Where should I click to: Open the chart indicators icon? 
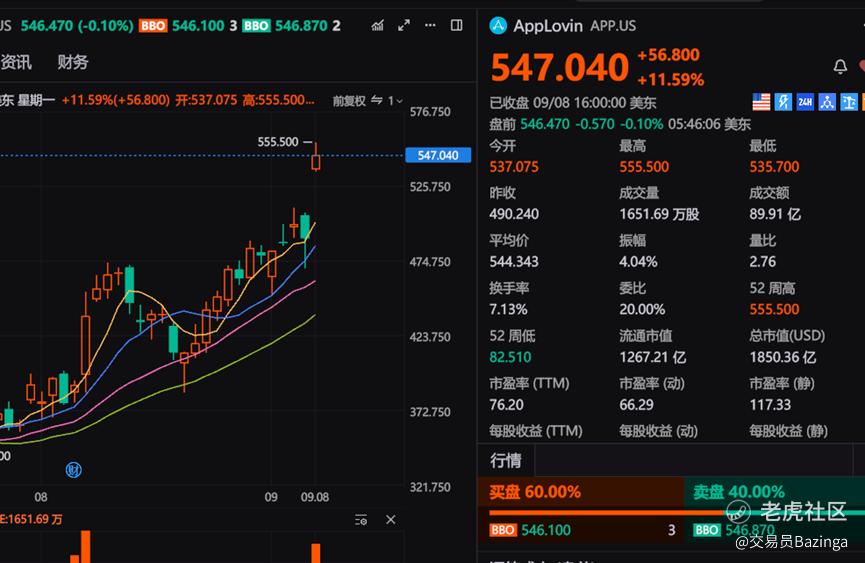377,25
